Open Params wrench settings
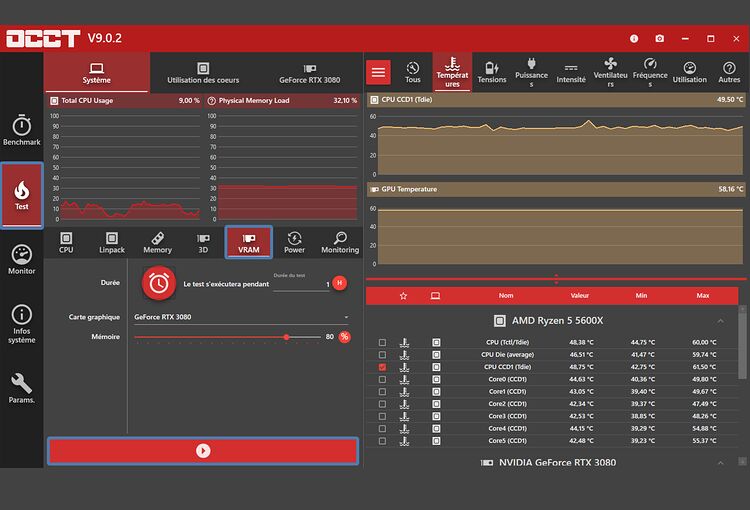Image resolution: width=750 pixels, height=510 pixels. pos(22,388)
